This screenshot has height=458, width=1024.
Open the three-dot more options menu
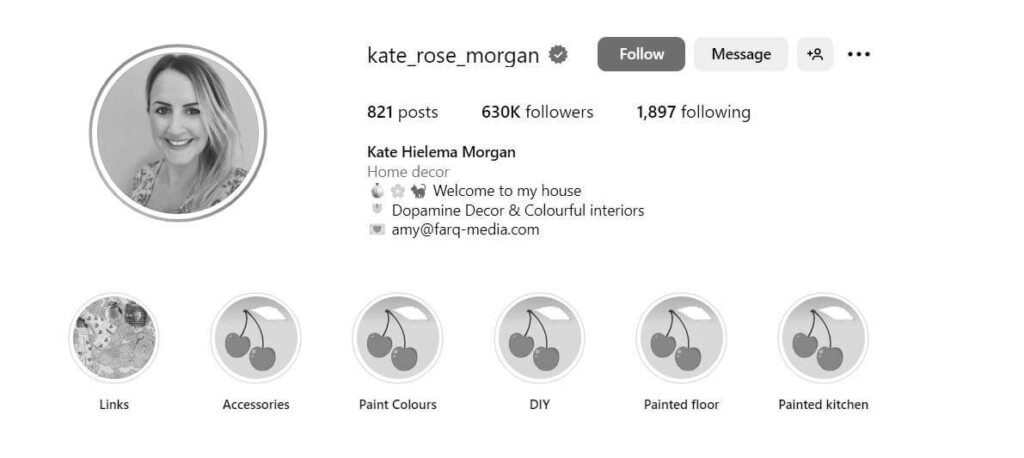858,54
